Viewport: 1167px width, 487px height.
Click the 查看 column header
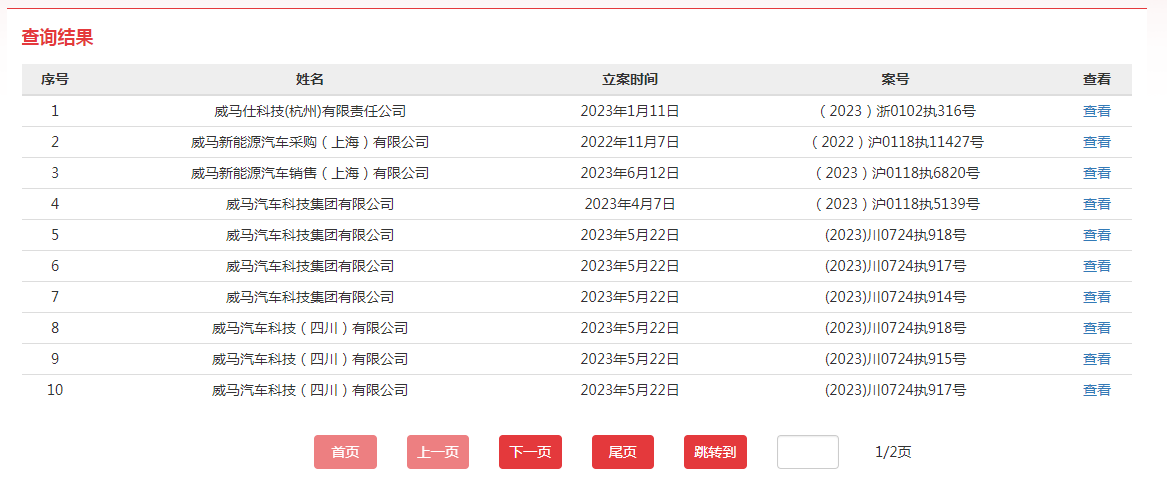pyautogui.click(x=1096, y=80)
